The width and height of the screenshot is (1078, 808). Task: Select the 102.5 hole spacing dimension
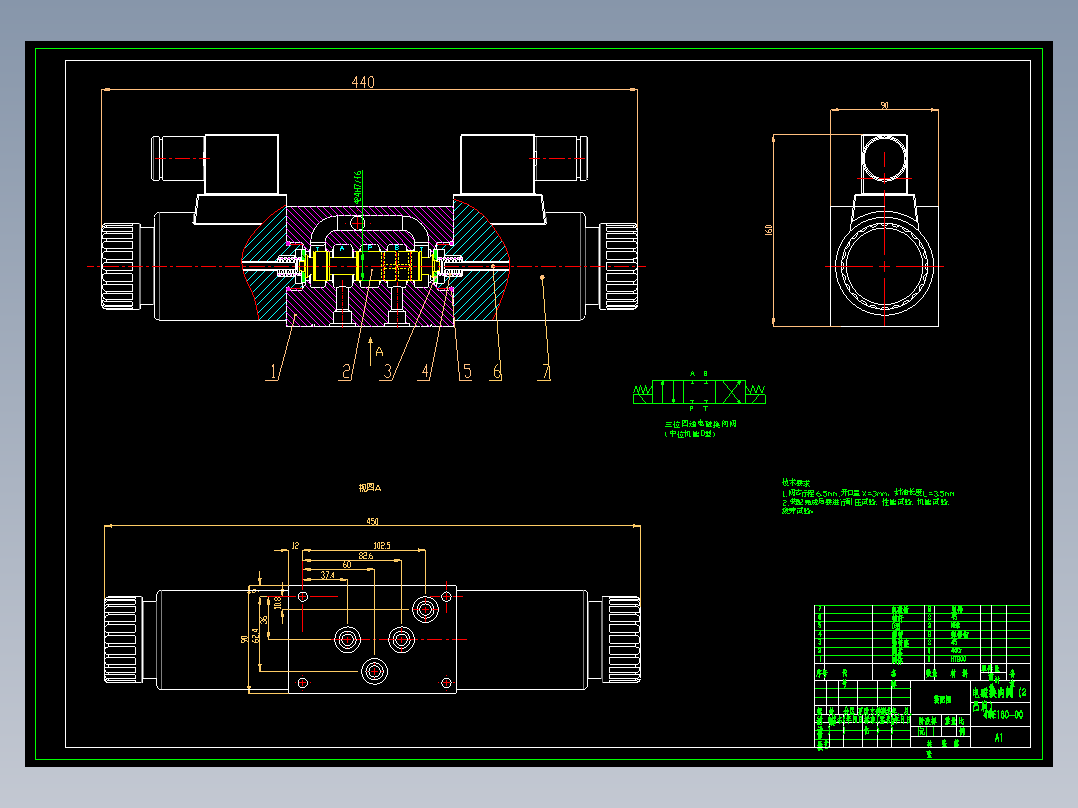(382, 545)
